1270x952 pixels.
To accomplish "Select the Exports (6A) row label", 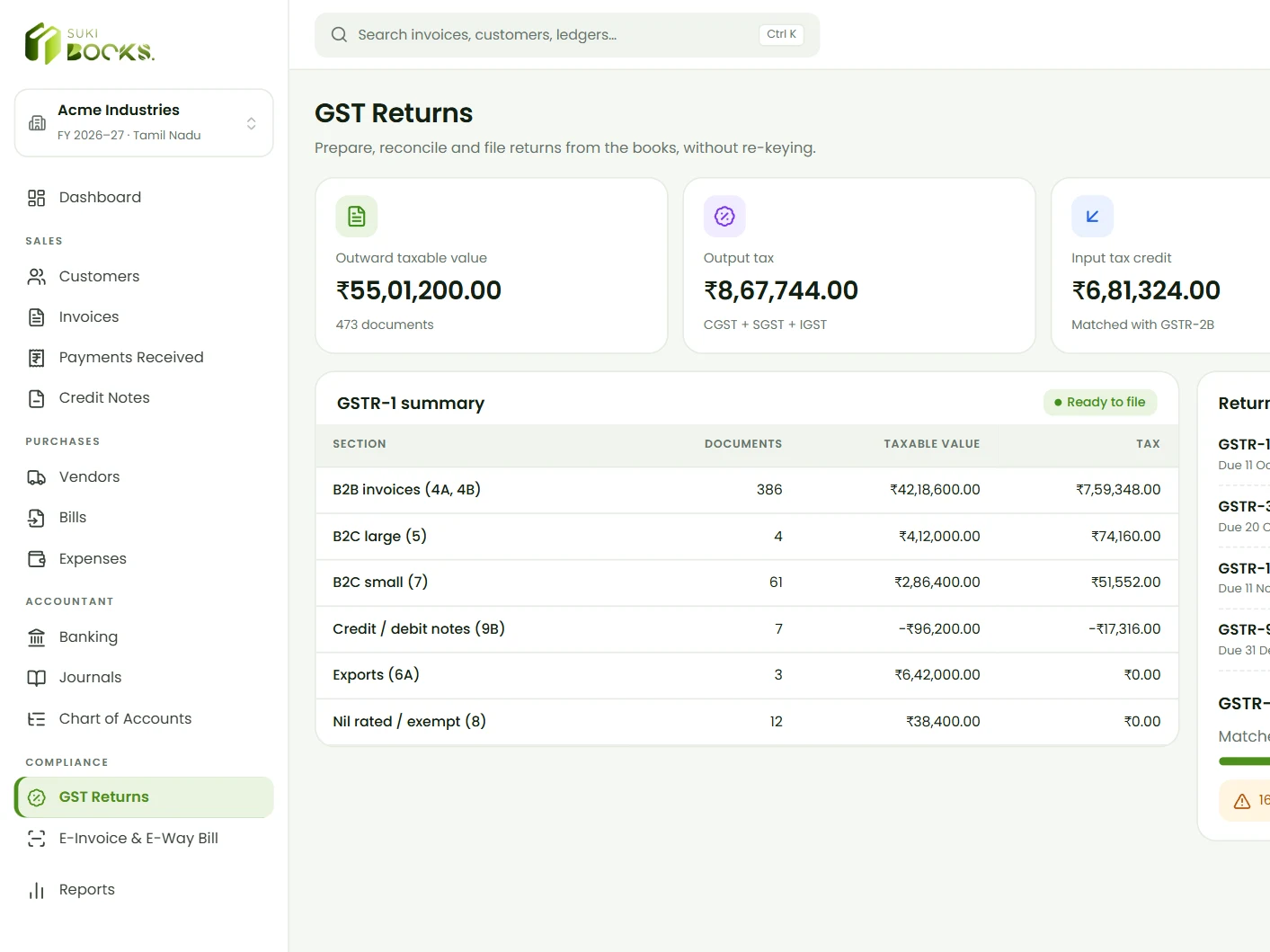I will [376, 675].
